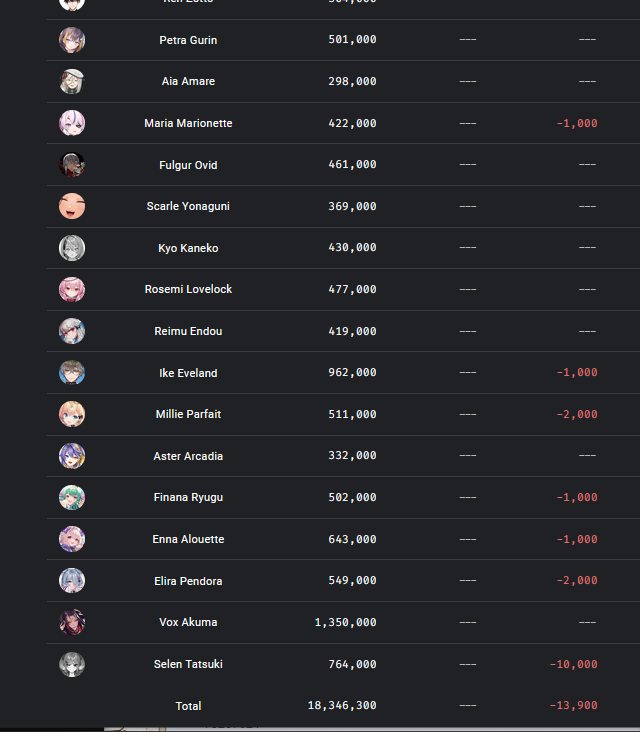Open Kyo Kaneko's grayscale avatar
This screenshot has width=640, height=732.
pos(72,248)
